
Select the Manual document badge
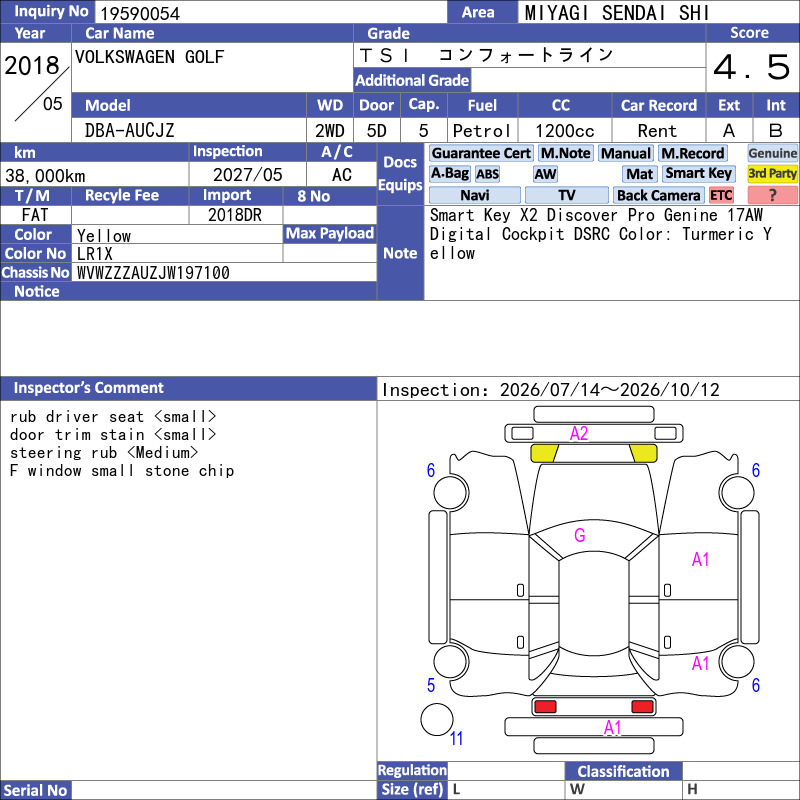tap(626, 153)
